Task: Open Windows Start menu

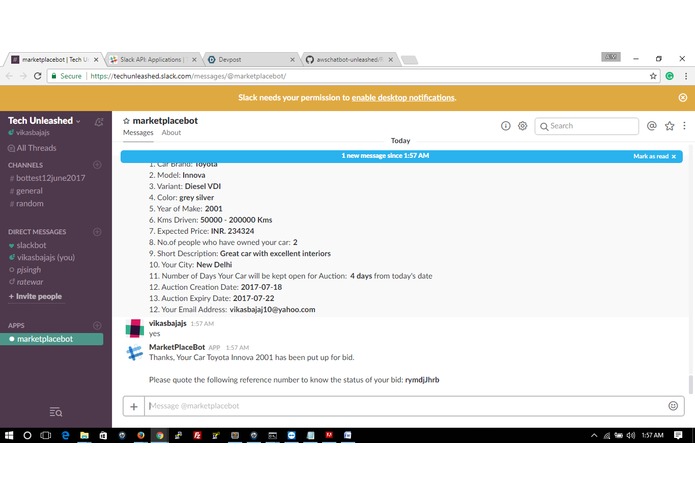Action: click(9, 435)
